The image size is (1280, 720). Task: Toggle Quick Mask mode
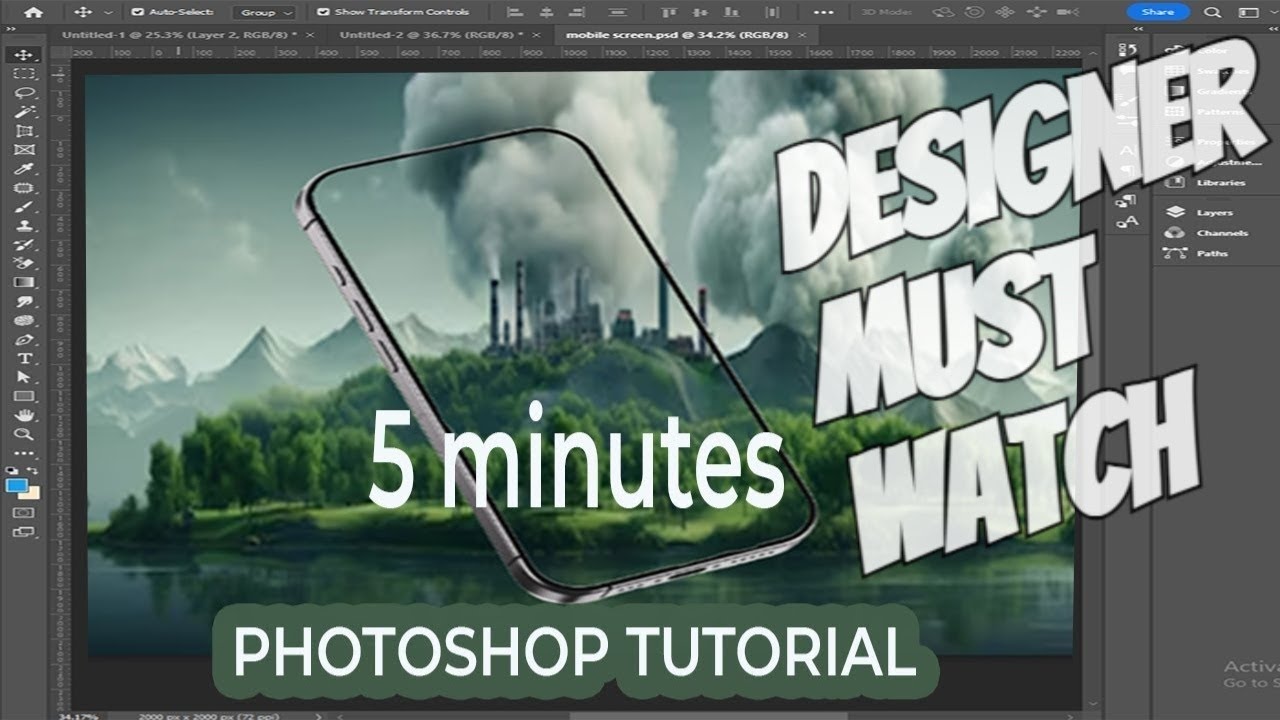pyautogui.click(x=25, y=512)
